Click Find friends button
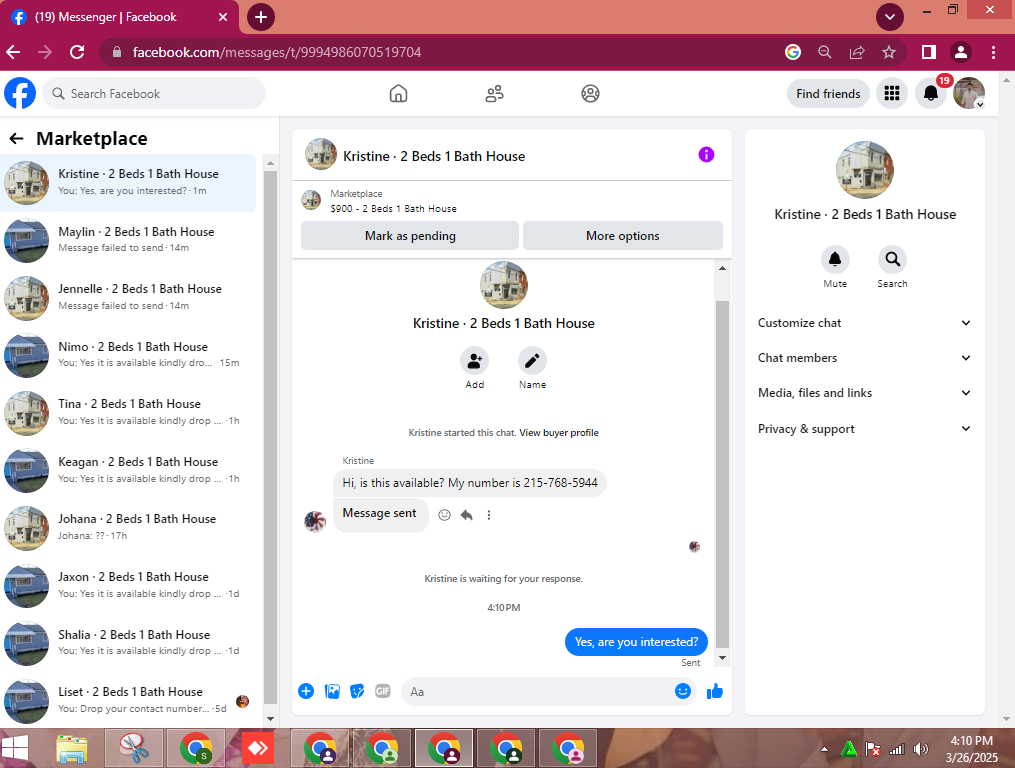1015x768 pixels. click(x=828, y=94)
